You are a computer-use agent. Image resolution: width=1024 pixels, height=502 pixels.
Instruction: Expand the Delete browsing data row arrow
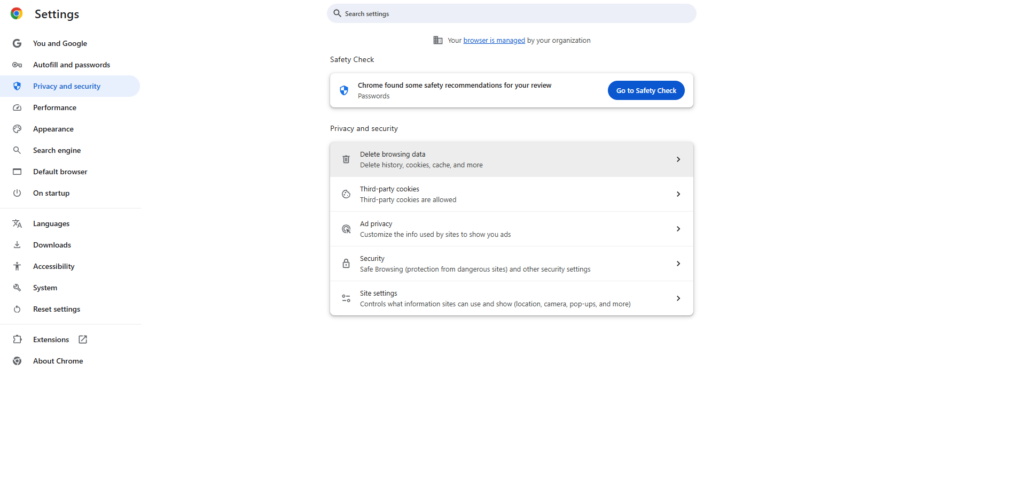pyautogui.click(x=678, y=159)
